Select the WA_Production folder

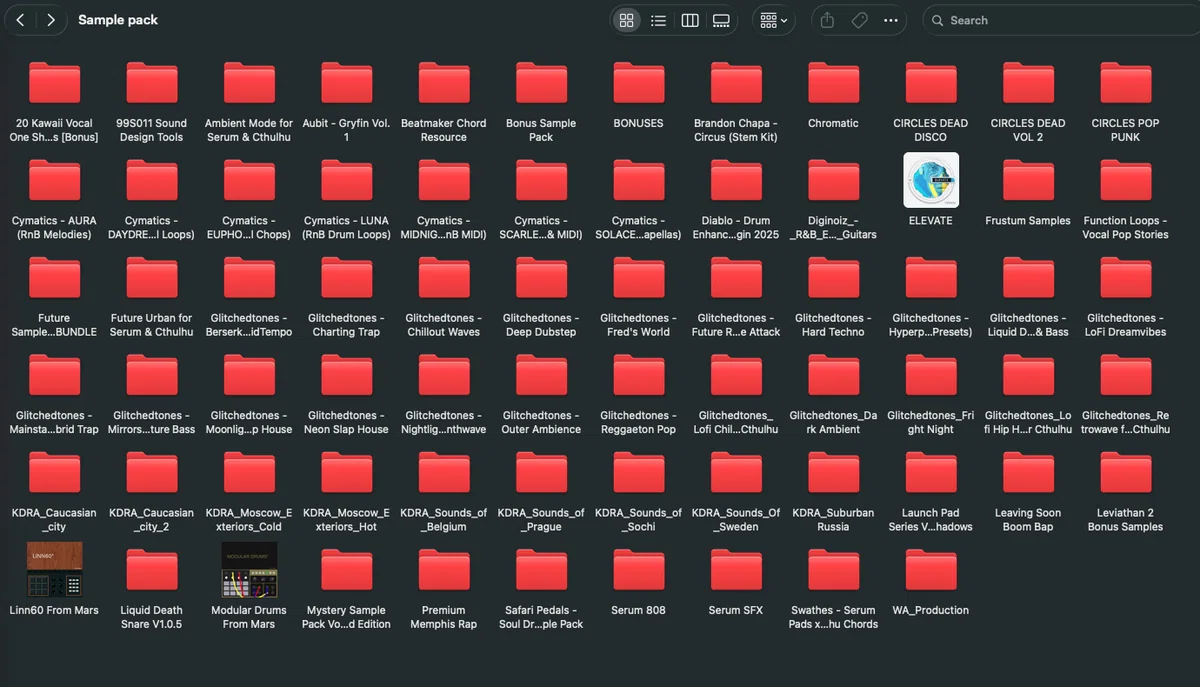931,571
